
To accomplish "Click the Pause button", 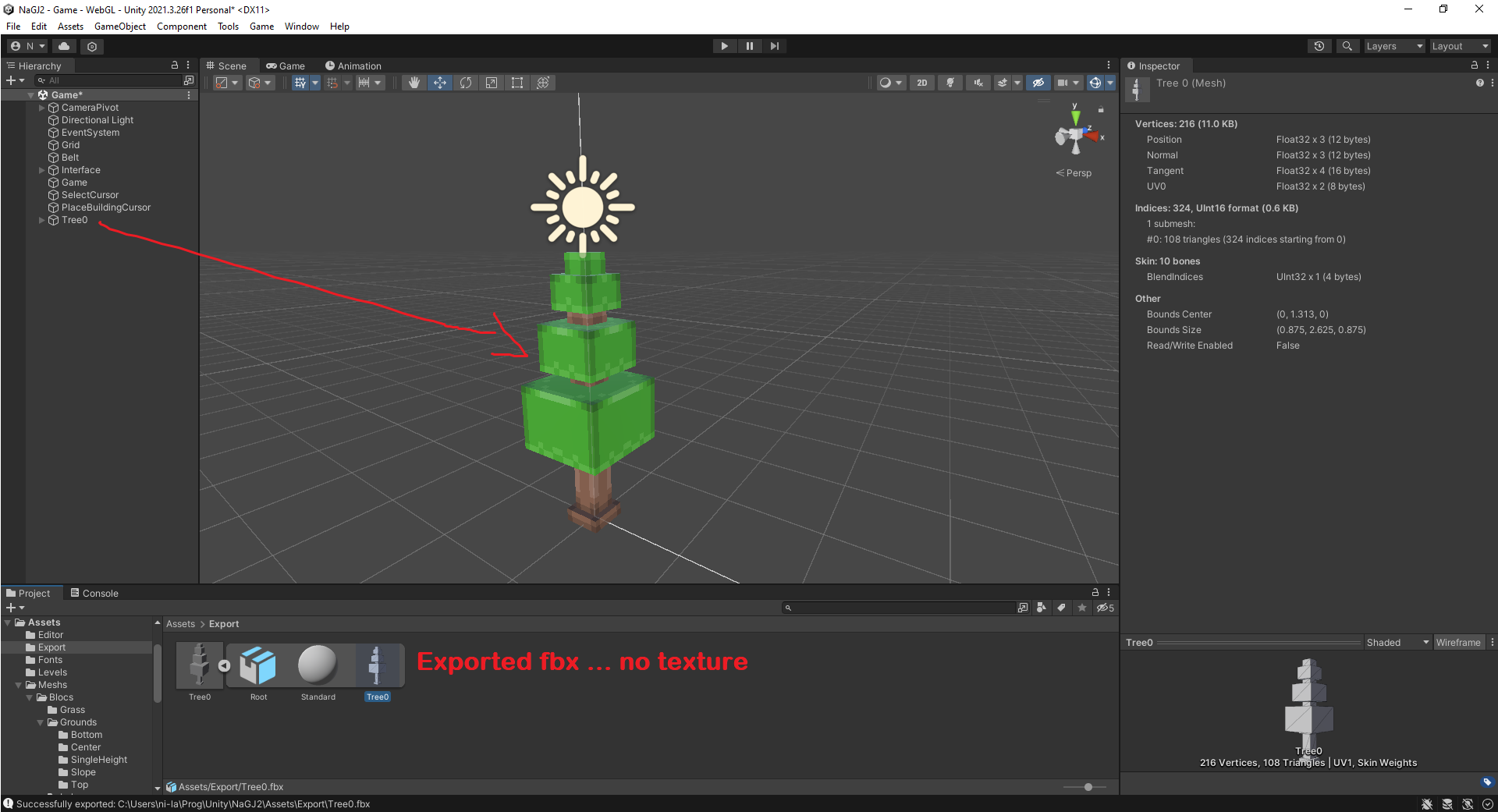I will coord(750,46).
